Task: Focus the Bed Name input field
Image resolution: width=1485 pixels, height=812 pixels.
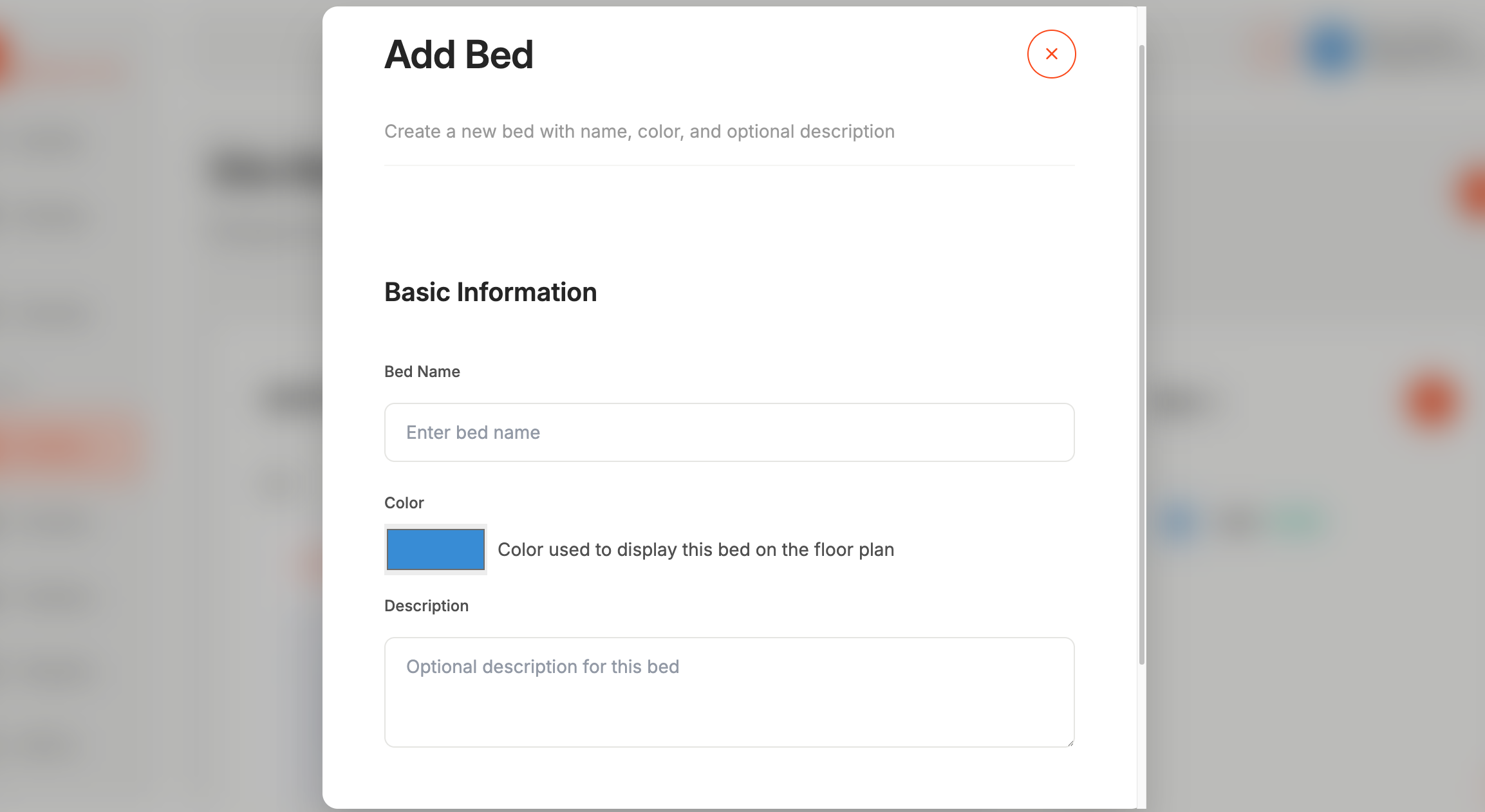Action: tap(729, 432)
